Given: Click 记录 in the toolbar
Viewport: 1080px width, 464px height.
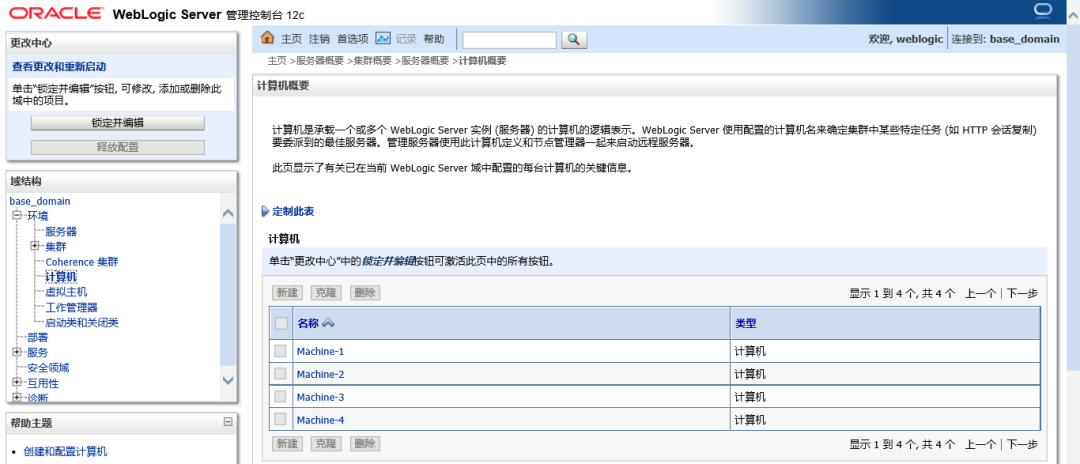Looking at the screenshot, I should (406, 39).
